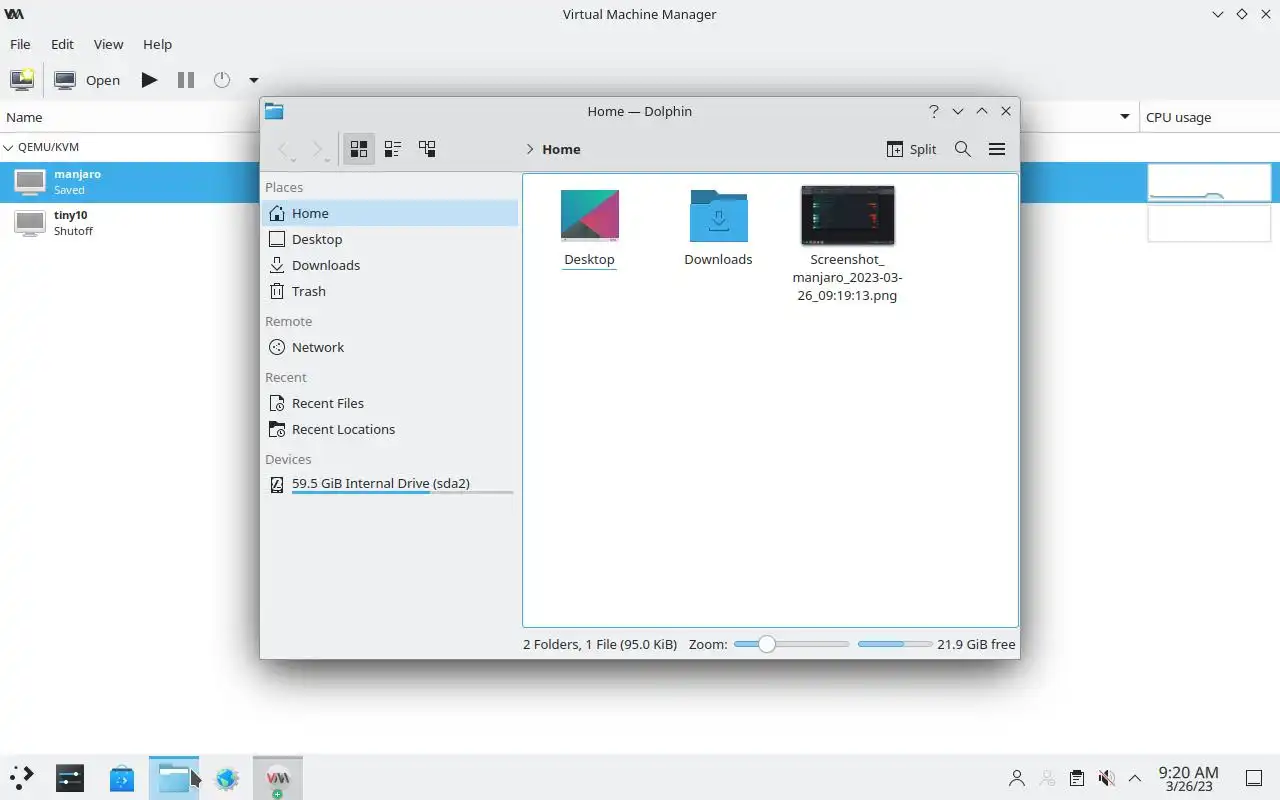
Task: Click the Dolphin file manager taskbar icon
Action: coord(174,778)
